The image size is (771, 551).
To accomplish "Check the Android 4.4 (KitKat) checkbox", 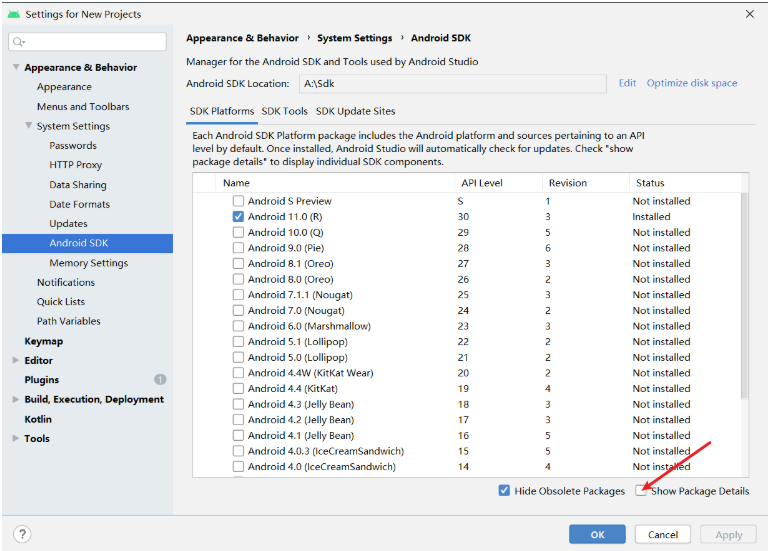I will [238, 388].
